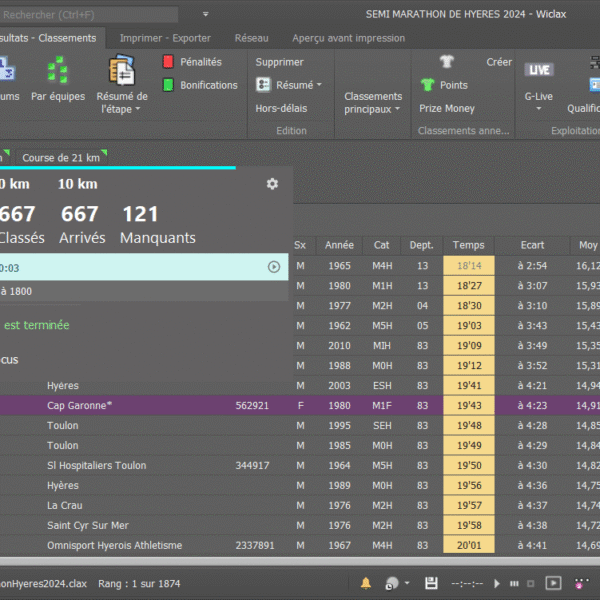
Task: Click the ESH category cell
Action: (382, 385)
